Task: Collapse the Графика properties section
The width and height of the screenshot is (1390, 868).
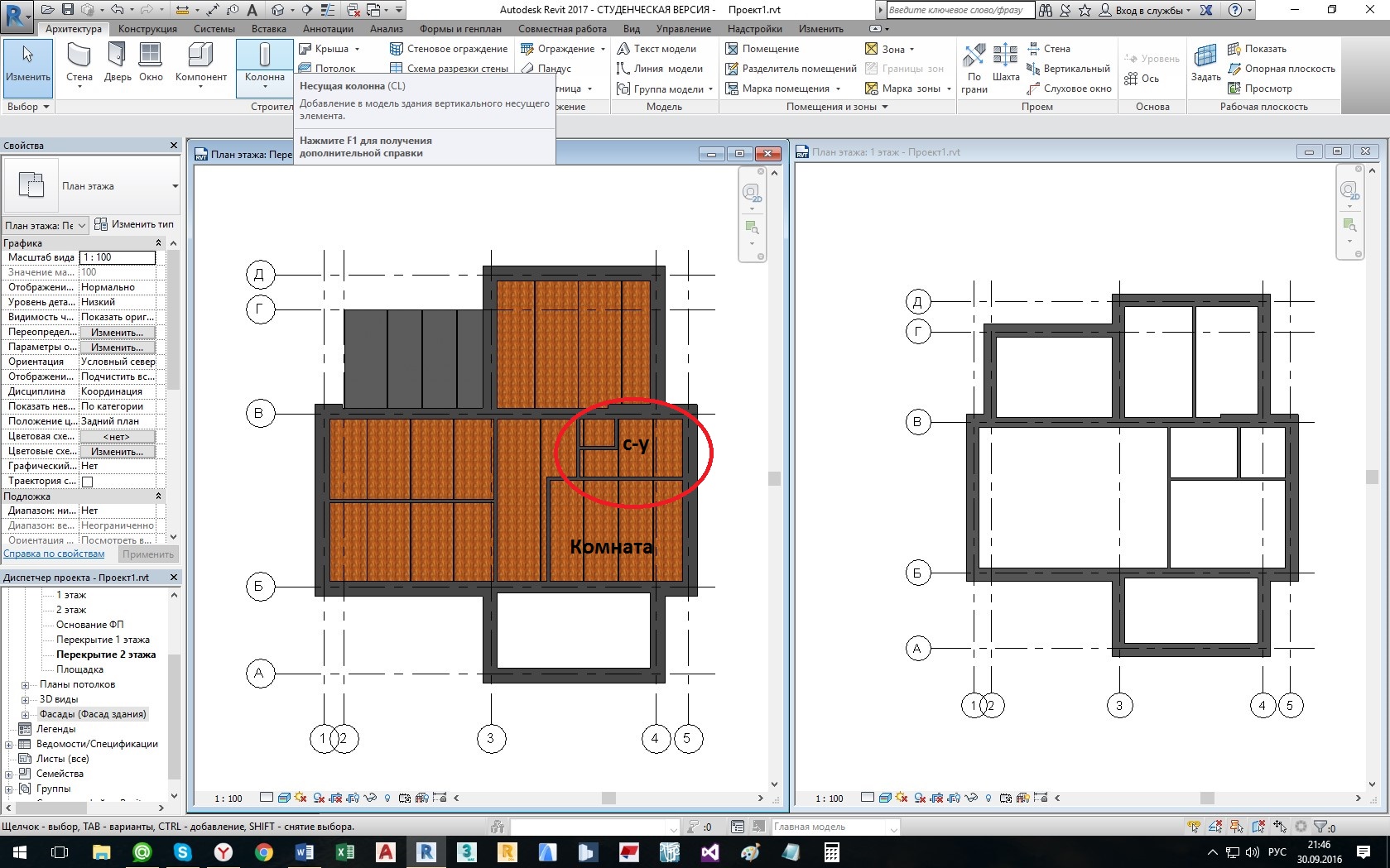Action: coord(158,243)
